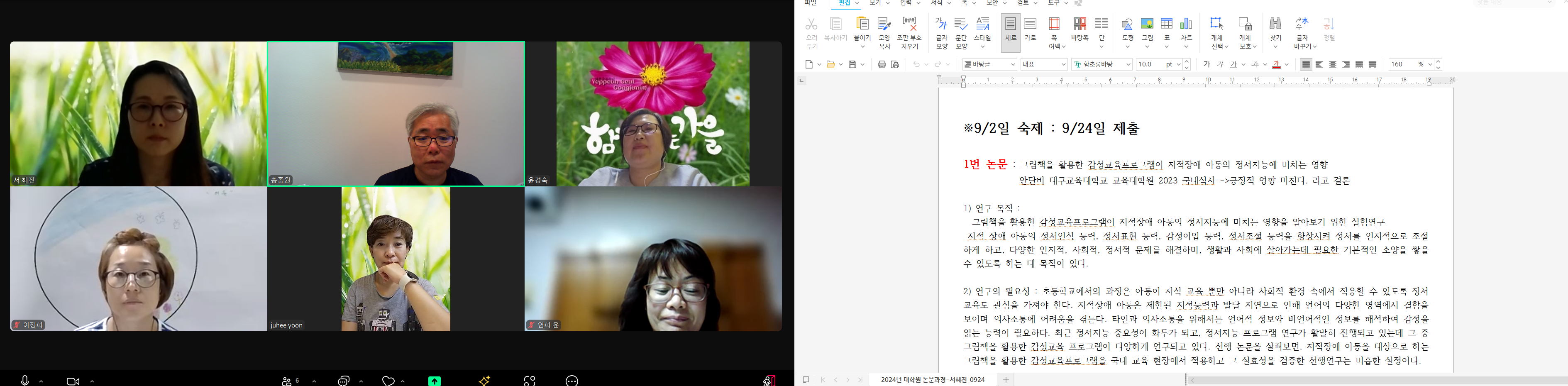Screen dimensions: 1568x386
Task: Insert 도형 shape tool
Action: 1127,32
